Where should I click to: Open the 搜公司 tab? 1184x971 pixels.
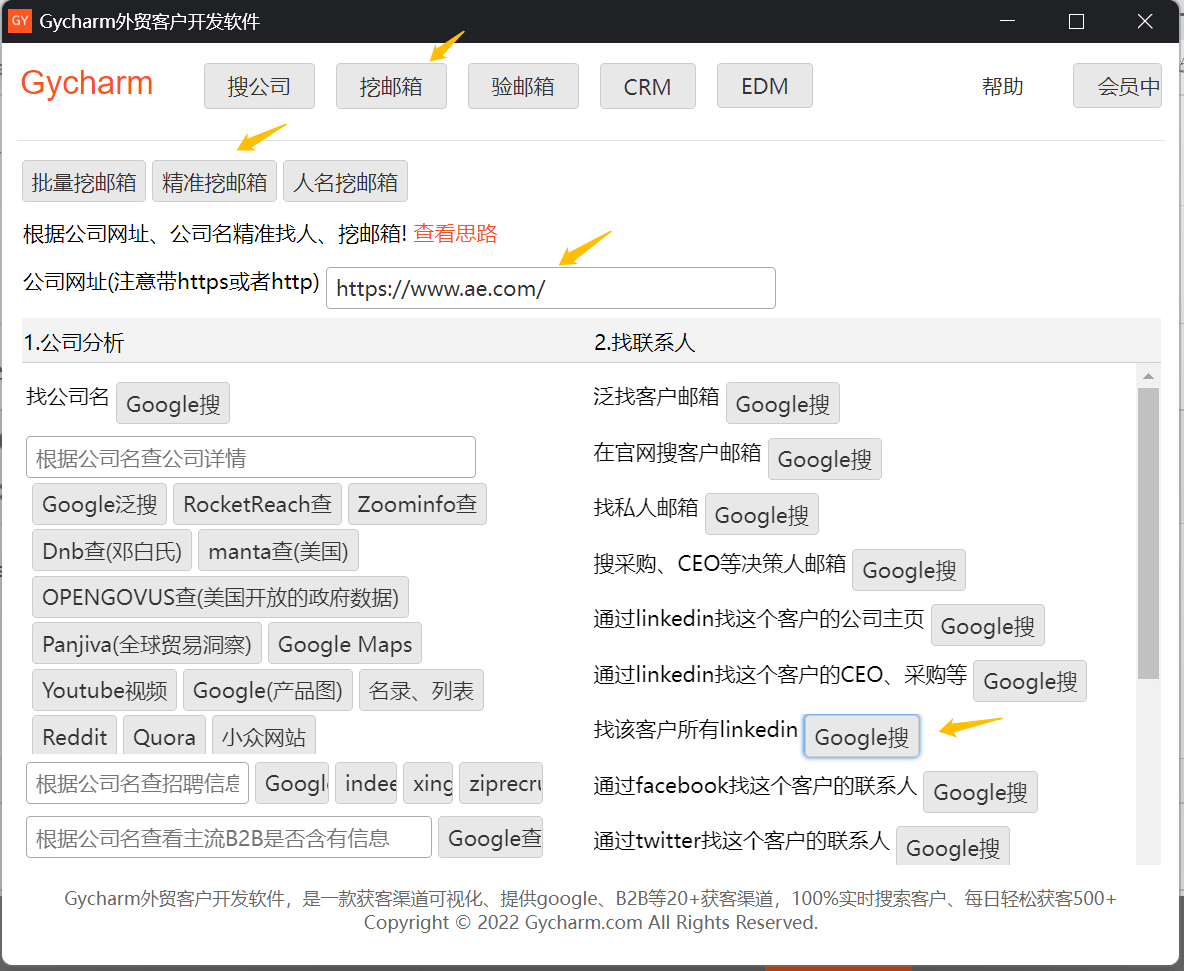[259, 86]
